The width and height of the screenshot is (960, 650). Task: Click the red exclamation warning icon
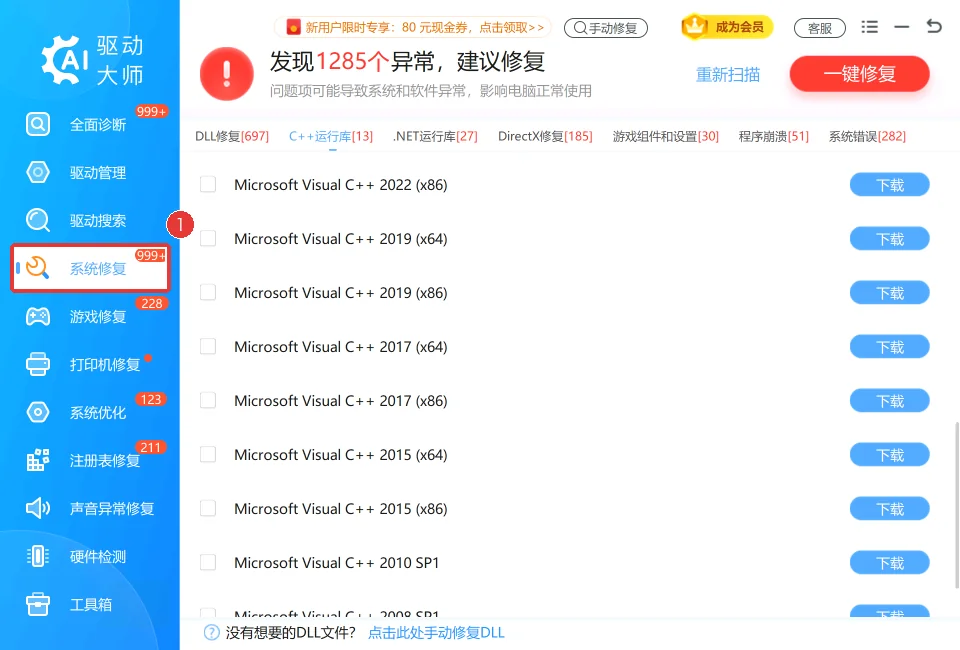pos(227,73)
